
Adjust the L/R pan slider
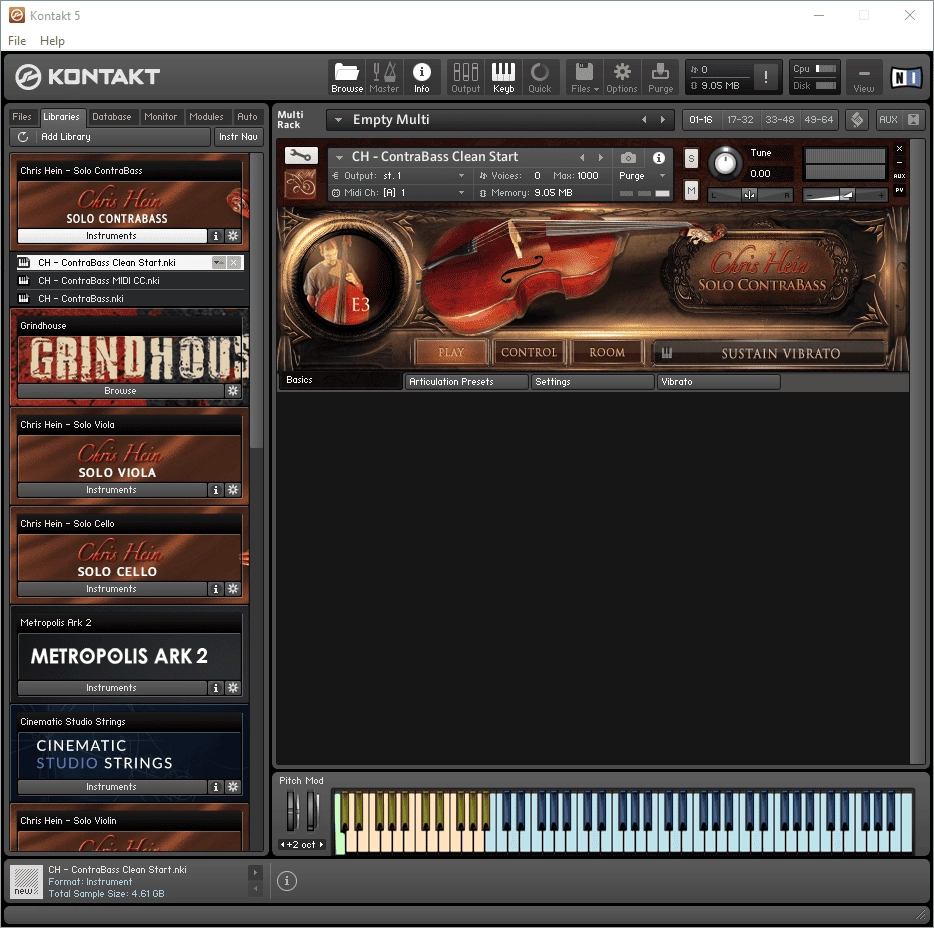(750, 195)
